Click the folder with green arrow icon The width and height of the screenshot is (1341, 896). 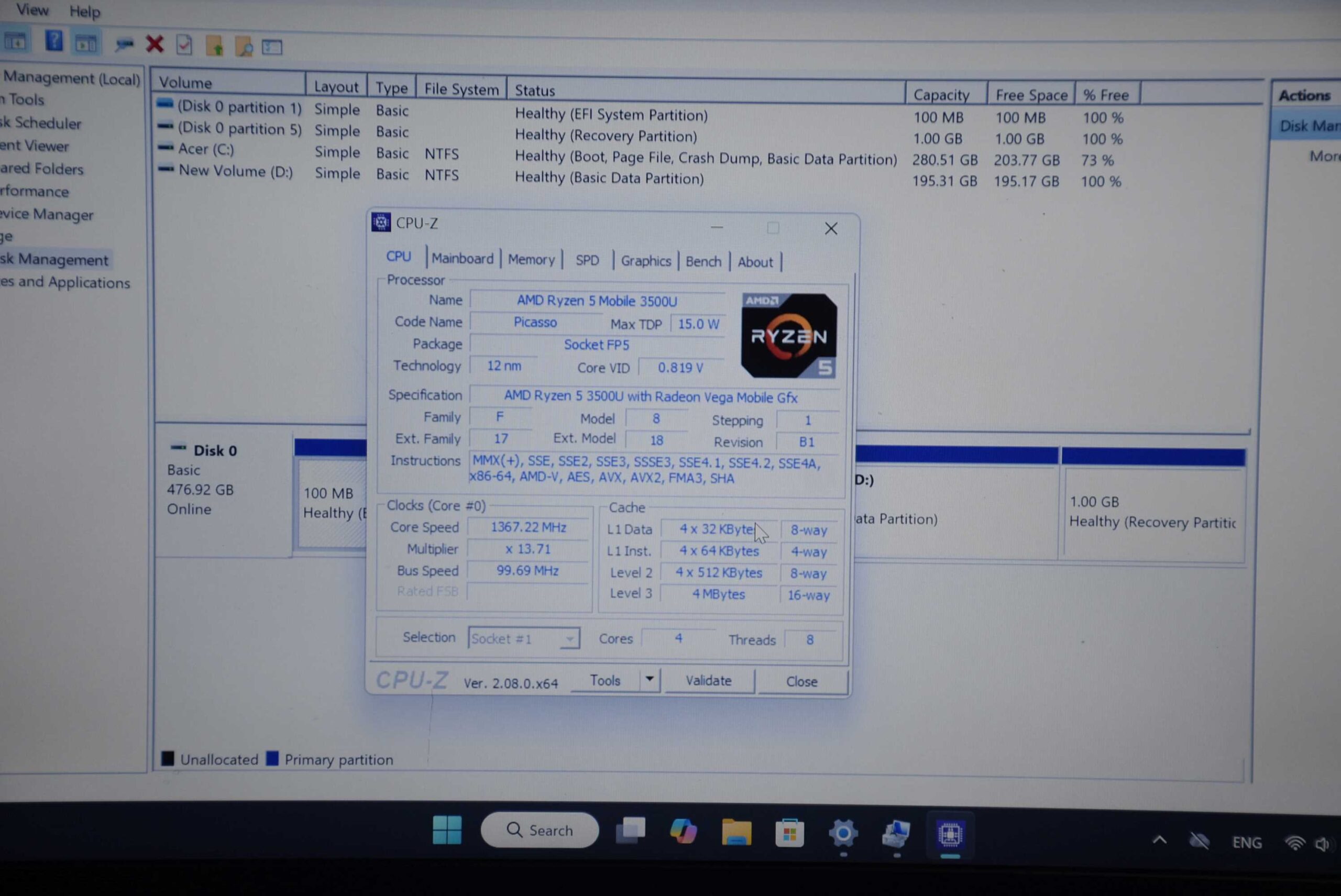214,46
